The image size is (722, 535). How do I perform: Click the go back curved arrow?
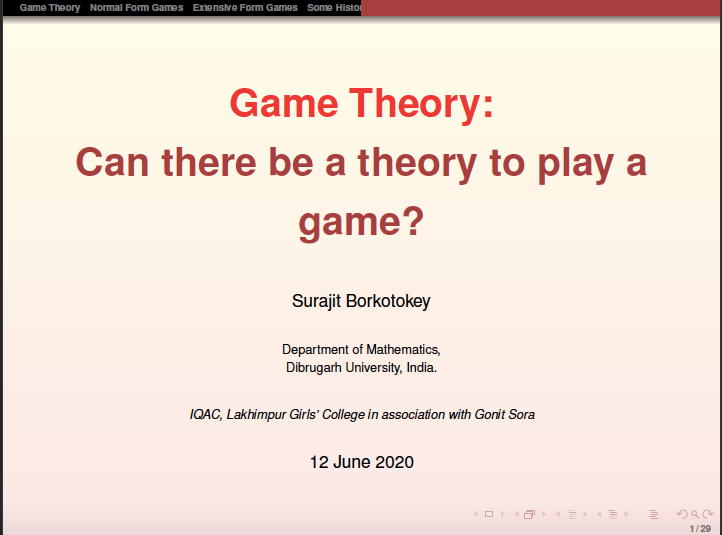[681, 514]
